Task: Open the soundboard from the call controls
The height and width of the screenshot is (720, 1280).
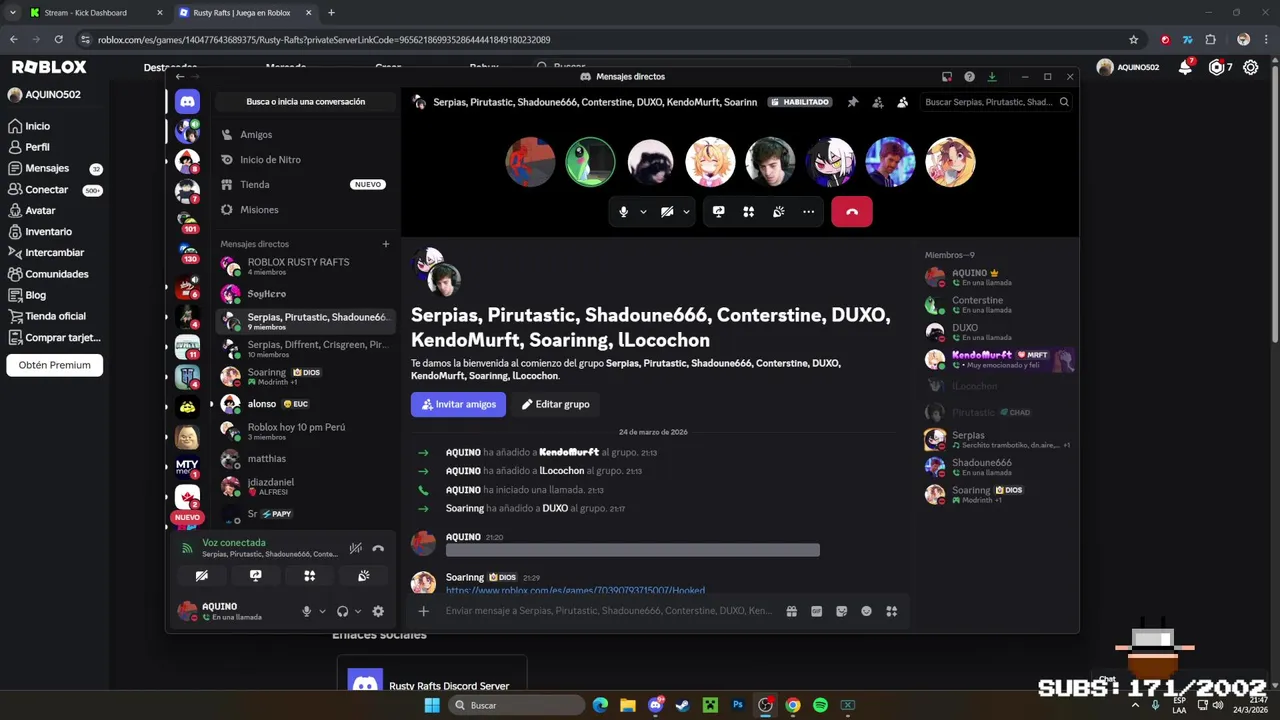Action: tap(778, 212)
